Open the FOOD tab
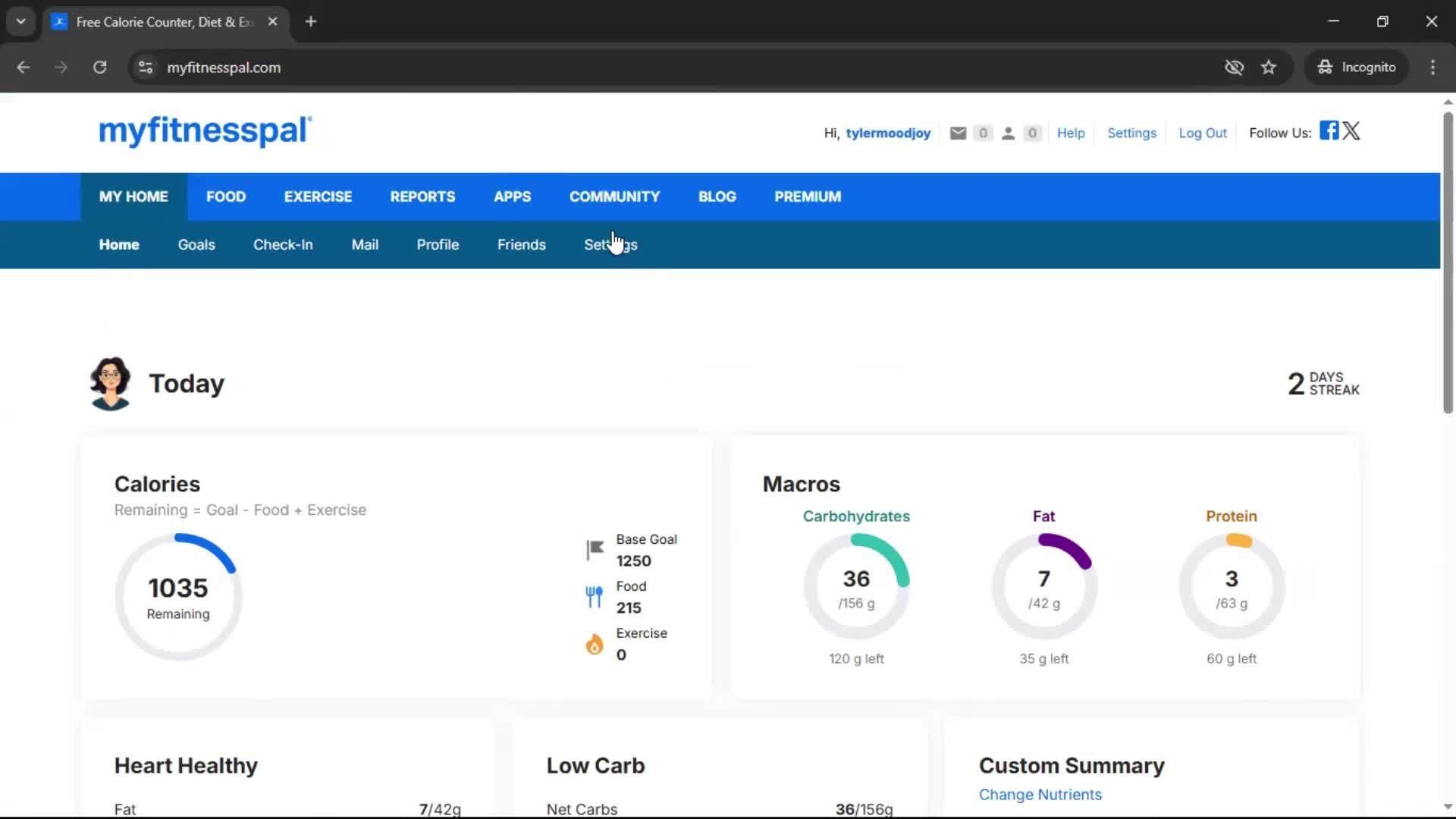The height and width of the screenshot is (819, 1456). point(226,196)
